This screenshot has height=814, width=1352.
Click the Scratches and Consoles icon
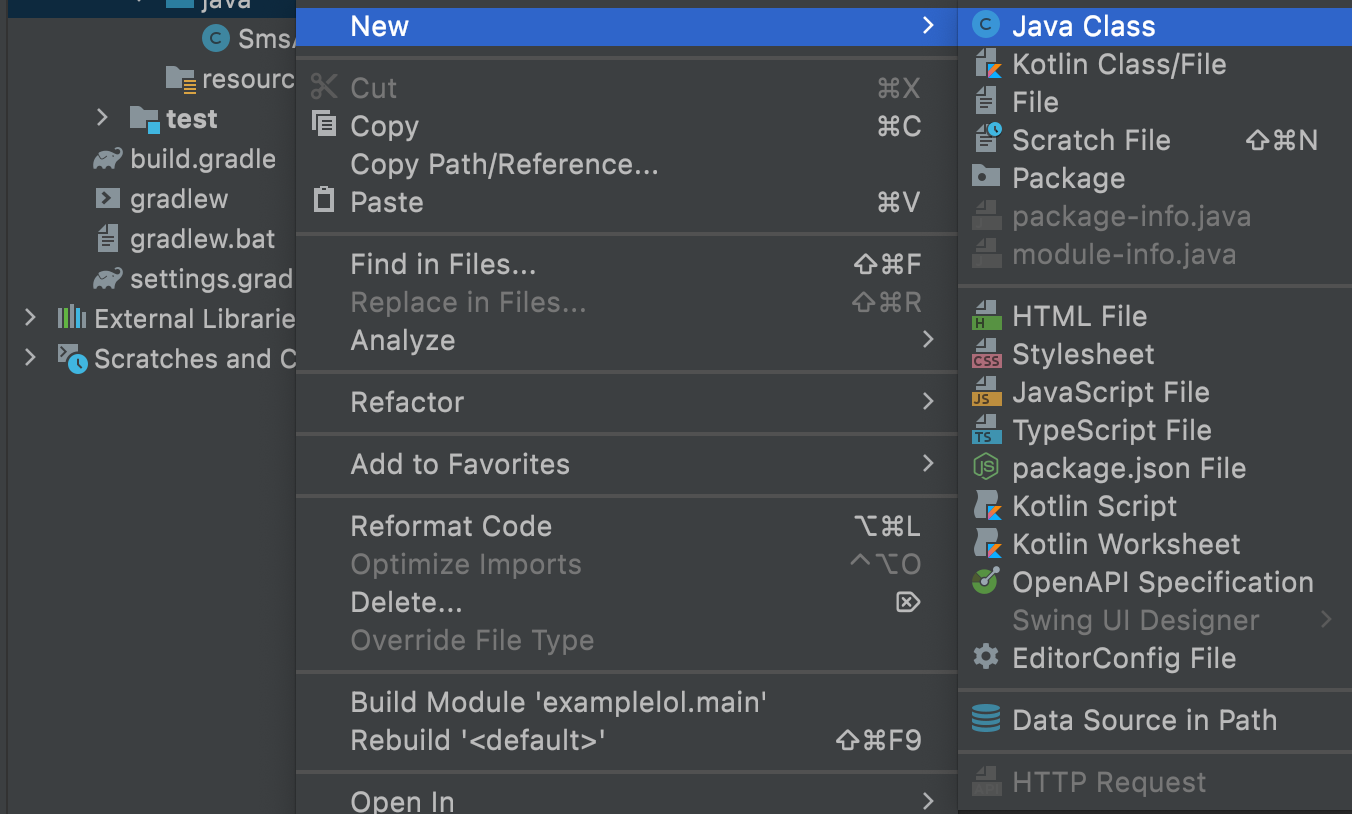tap(72, 358)
